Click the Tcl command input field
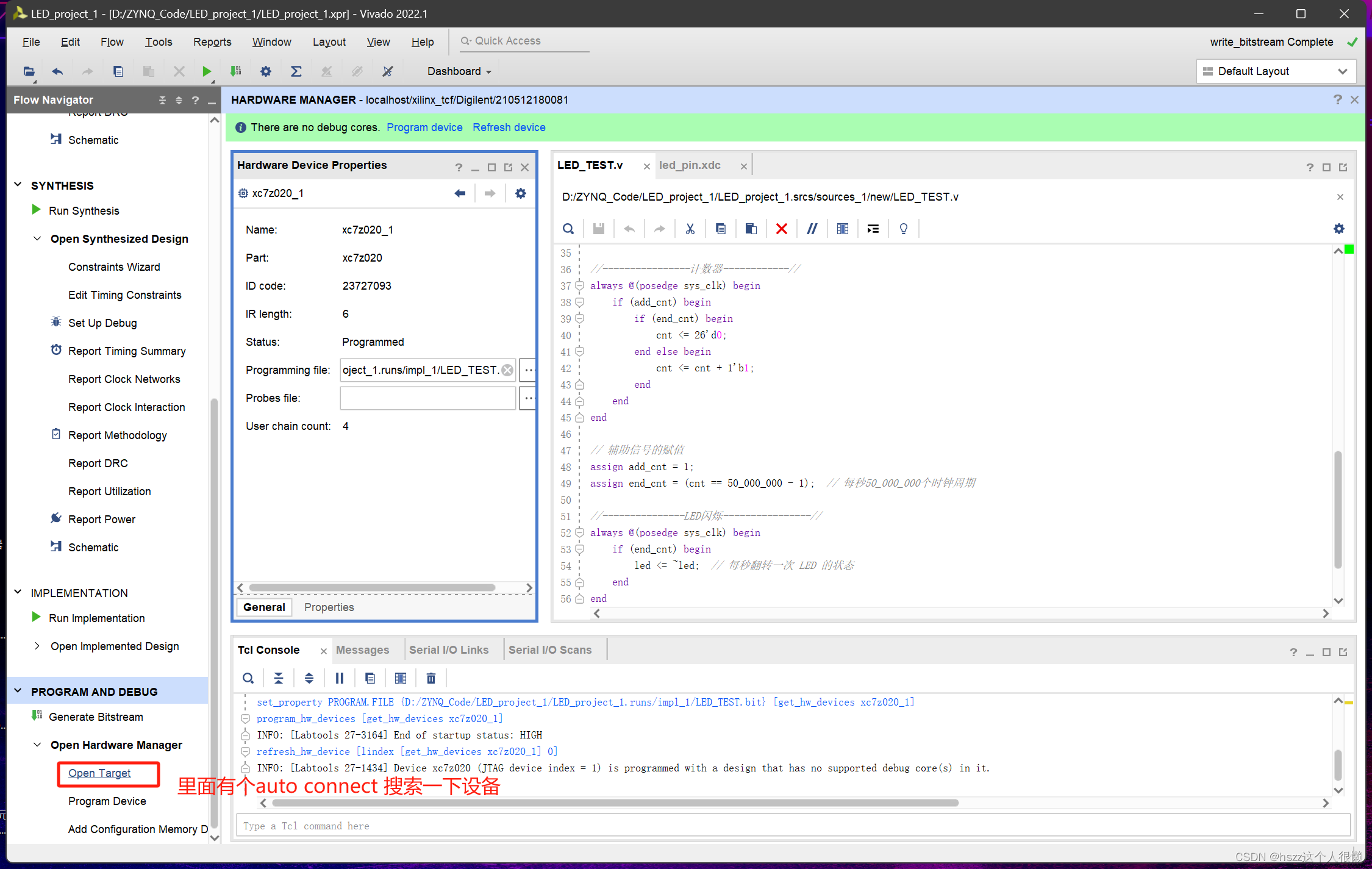Screen dimensions: 1372x869 [793, 826]
